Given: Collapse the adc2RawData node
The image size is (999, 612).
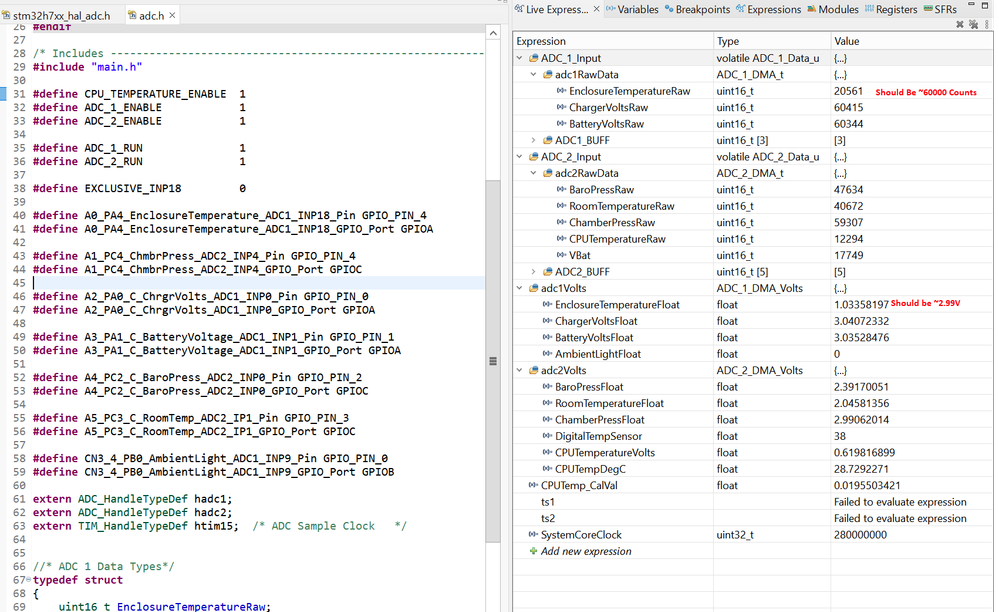Looking at the screenshot, I should click(533, 173).
